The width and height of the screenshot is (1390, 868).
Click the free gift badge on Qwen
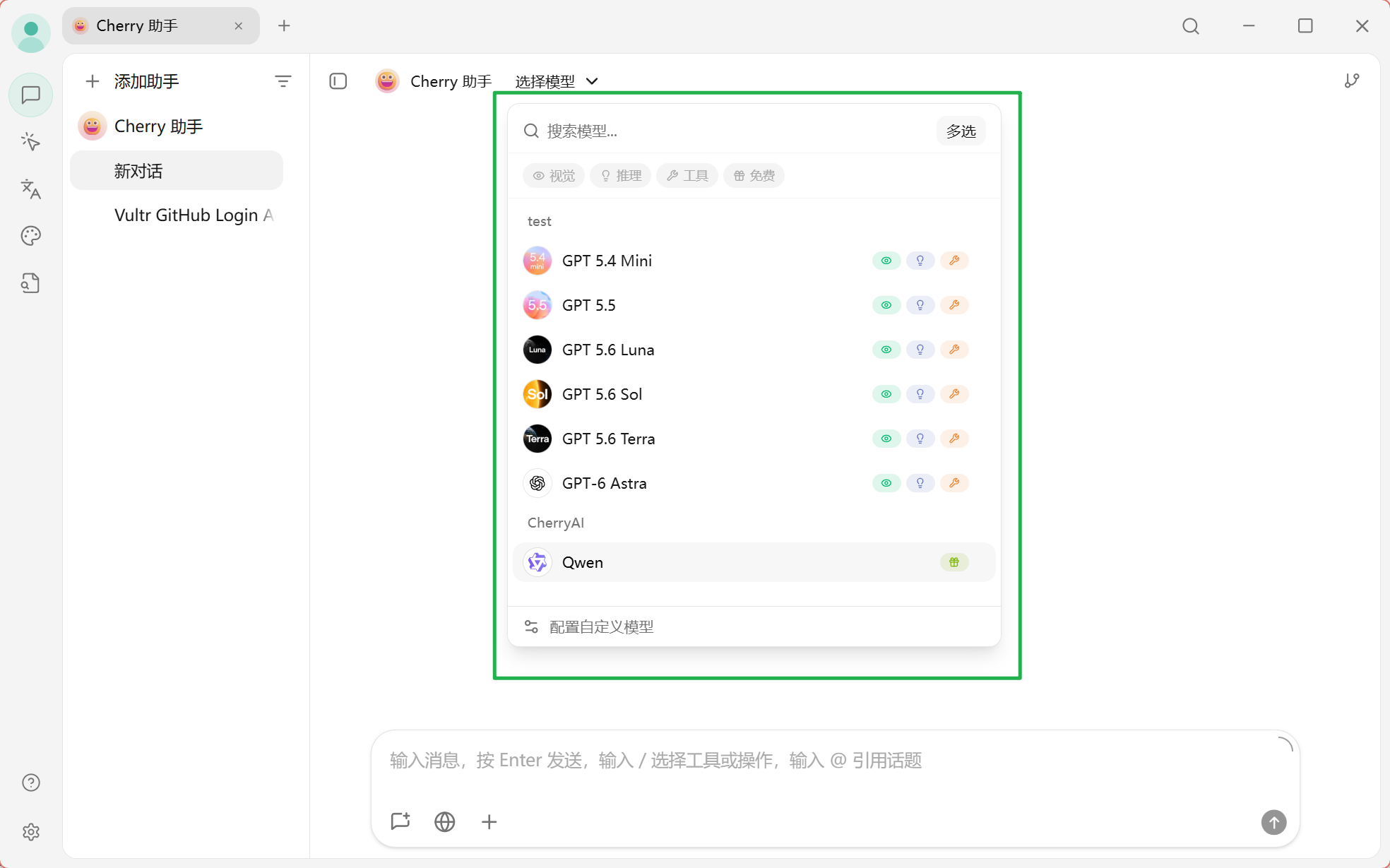[954, 562]
